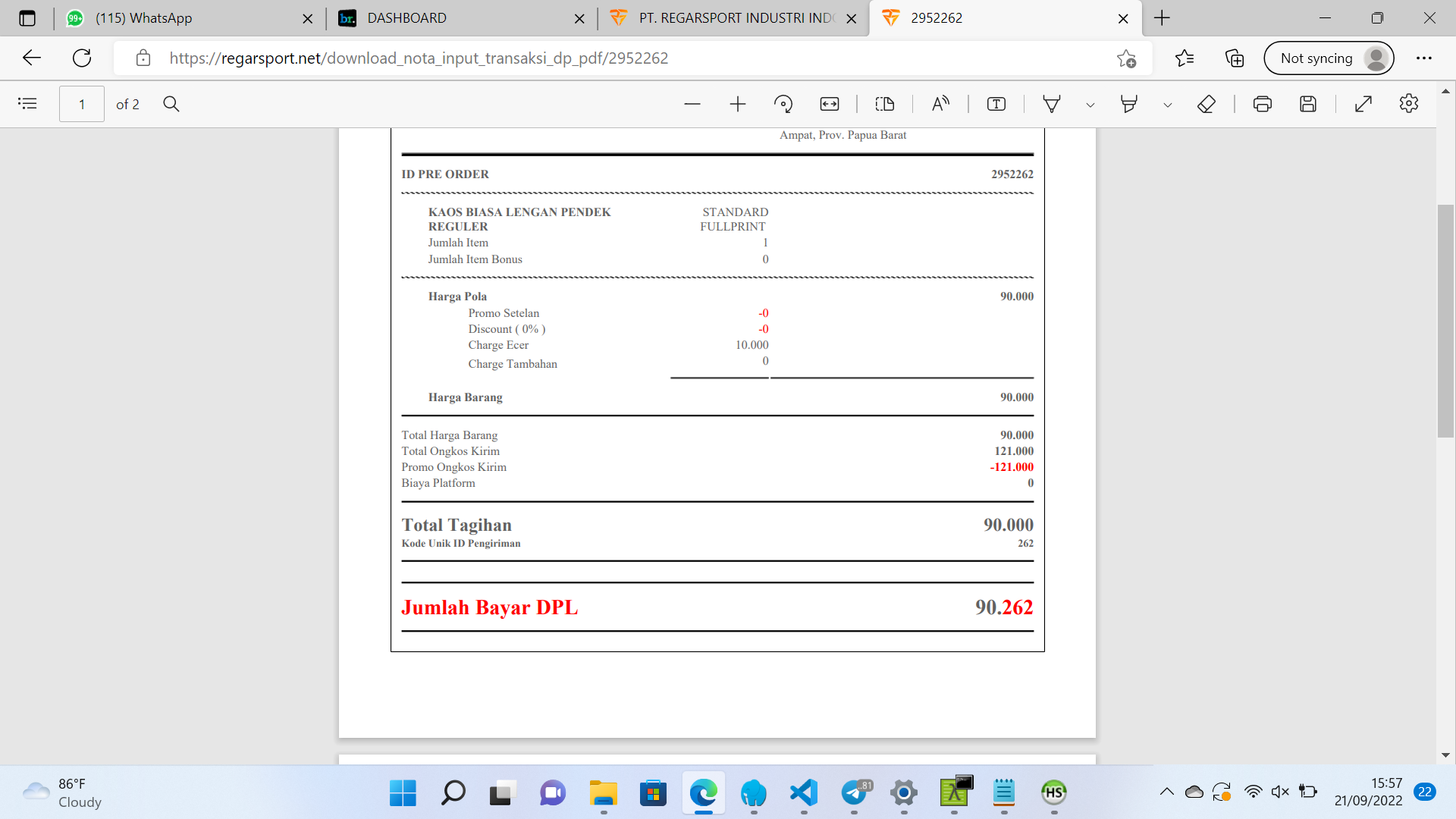The image size is (1456, 819).
Task: Click scrollbar up arrow
Action: pyautogui.click(x=1445, y=92)
